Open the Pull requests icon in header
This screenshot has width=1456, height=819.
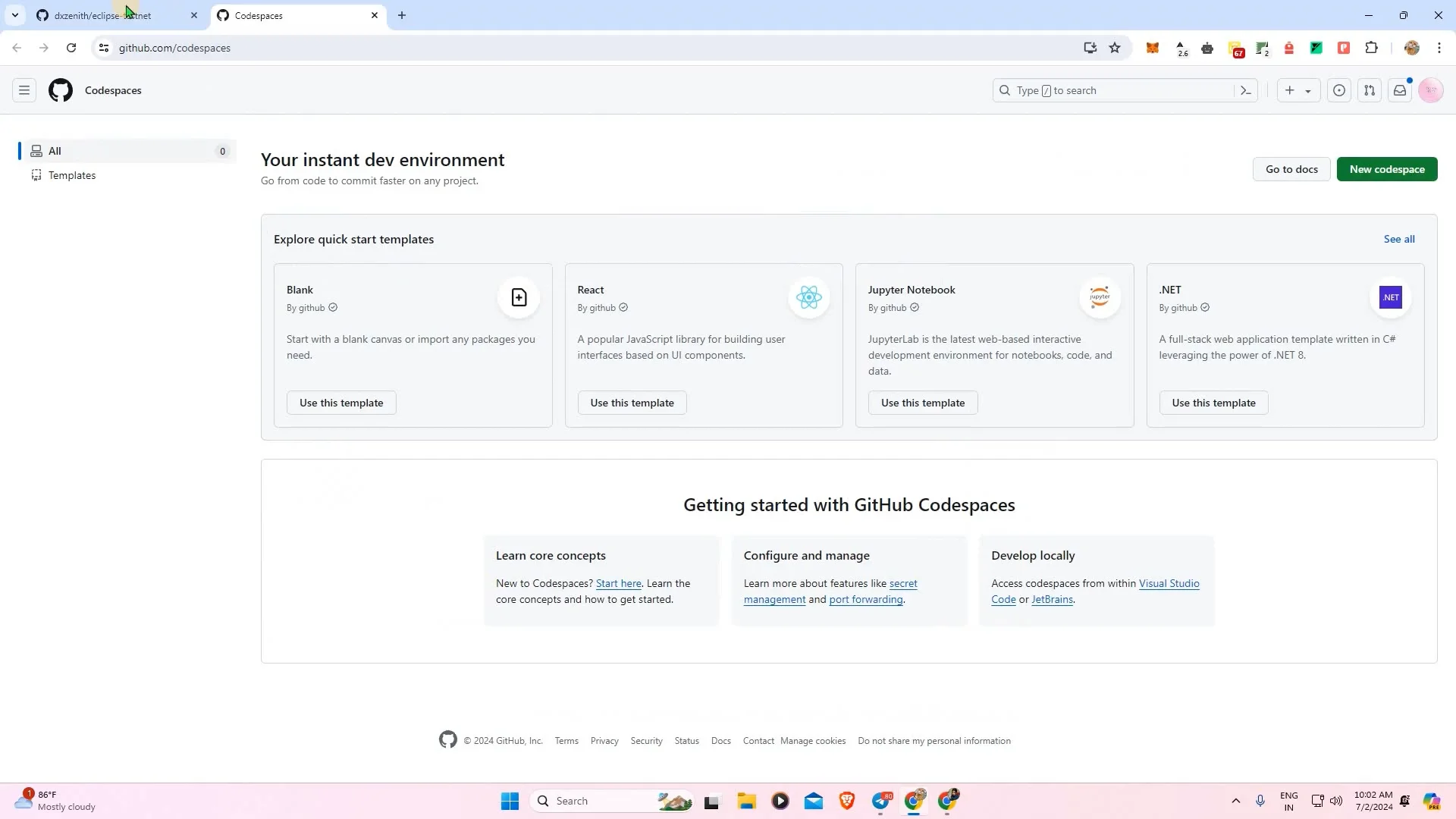pos(1370,90)
